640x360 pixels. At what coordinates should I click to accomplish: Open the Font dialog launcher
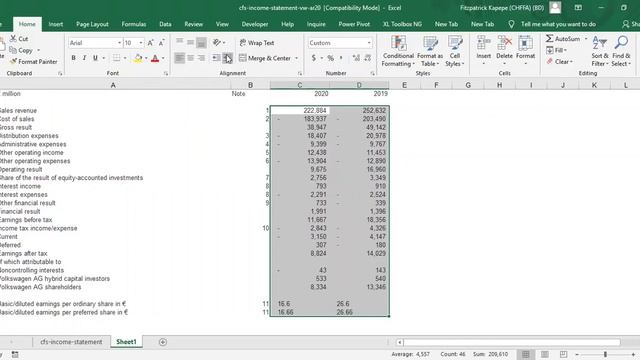tap(166, 73)
